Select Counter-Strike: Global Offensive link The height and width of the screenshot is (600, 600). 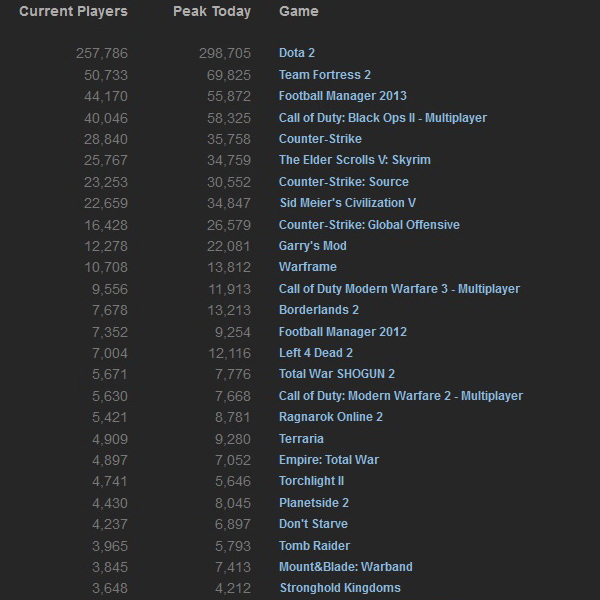click(x=369, y=225)
